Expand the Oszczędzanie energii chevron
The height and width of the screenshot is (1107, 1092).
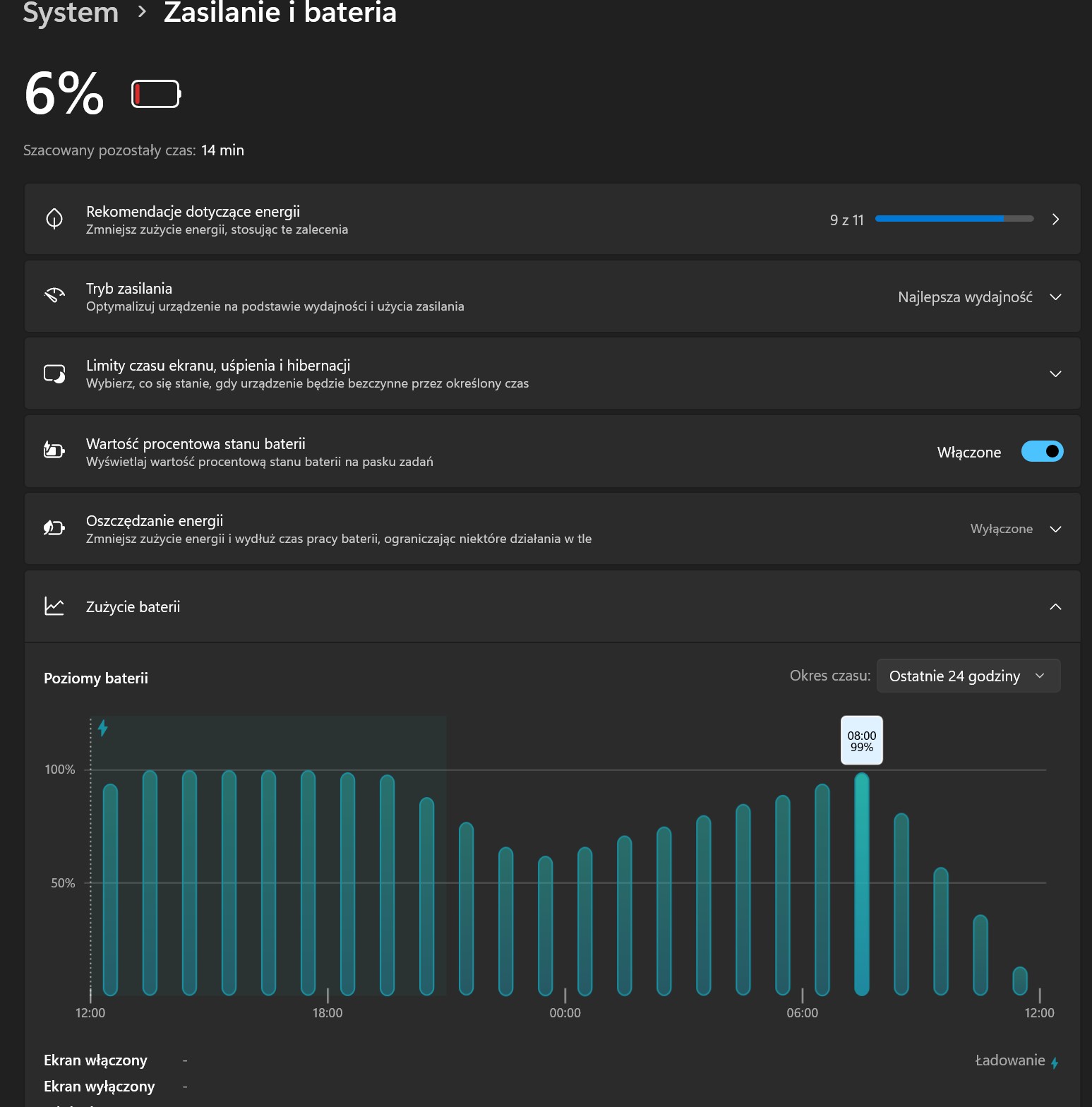(x=1055, y=529)
